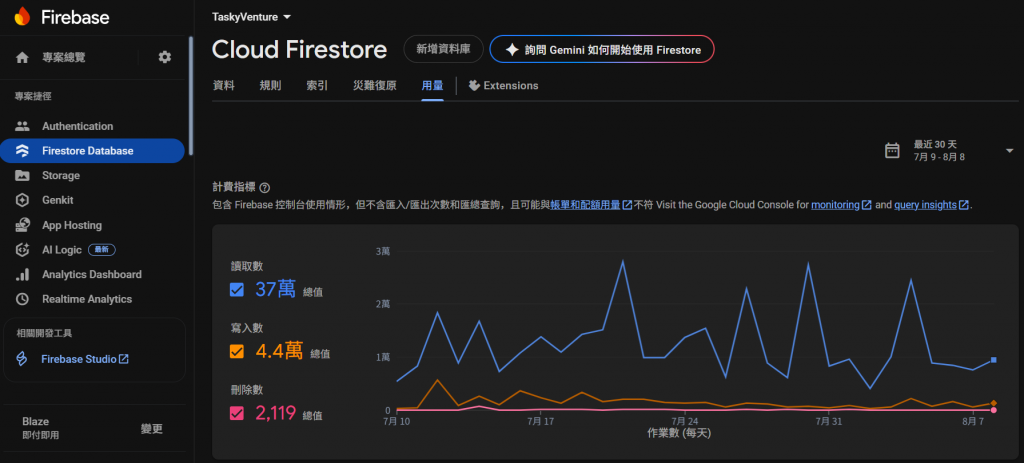Click the 2,119 deletes total value
Viewport: 1024px width, 463px height.
tap(276, 413)
